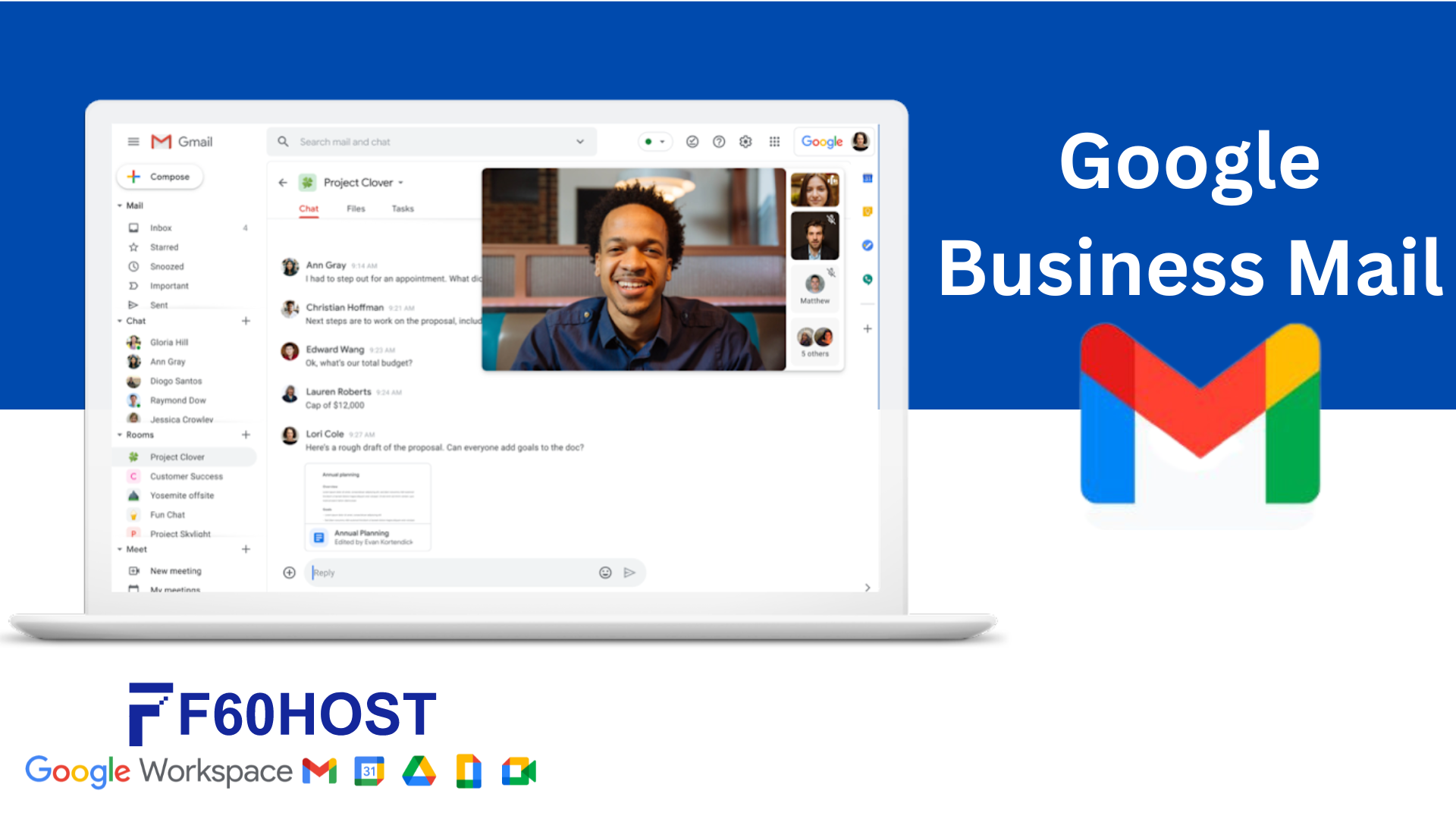The height and width of the screenshot is (819, 1456).
Task: Click the Gmail logo in the header
Action: [x=182, y=142]
